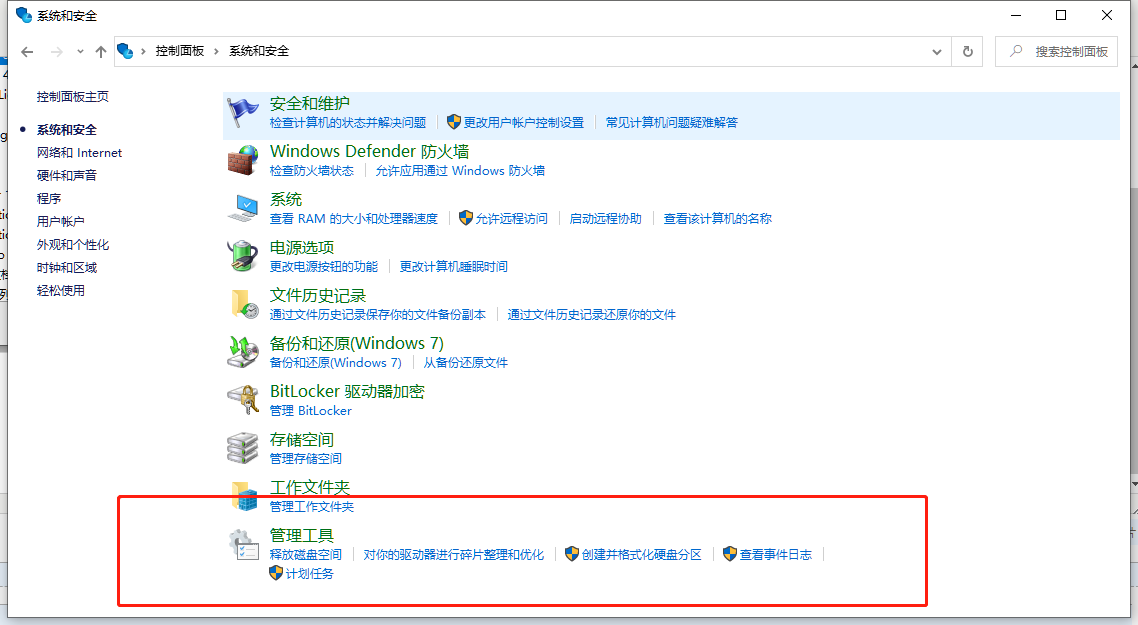
Task: Open 对你的驱动器进行碎片整理和优化
Action: [x=454, y=555]
